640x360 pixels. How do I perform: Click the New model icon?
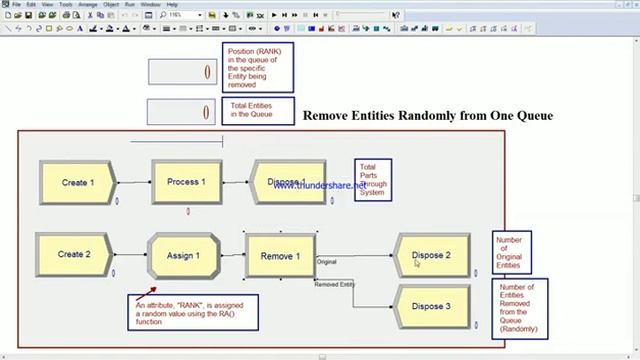tap(8, 15)
